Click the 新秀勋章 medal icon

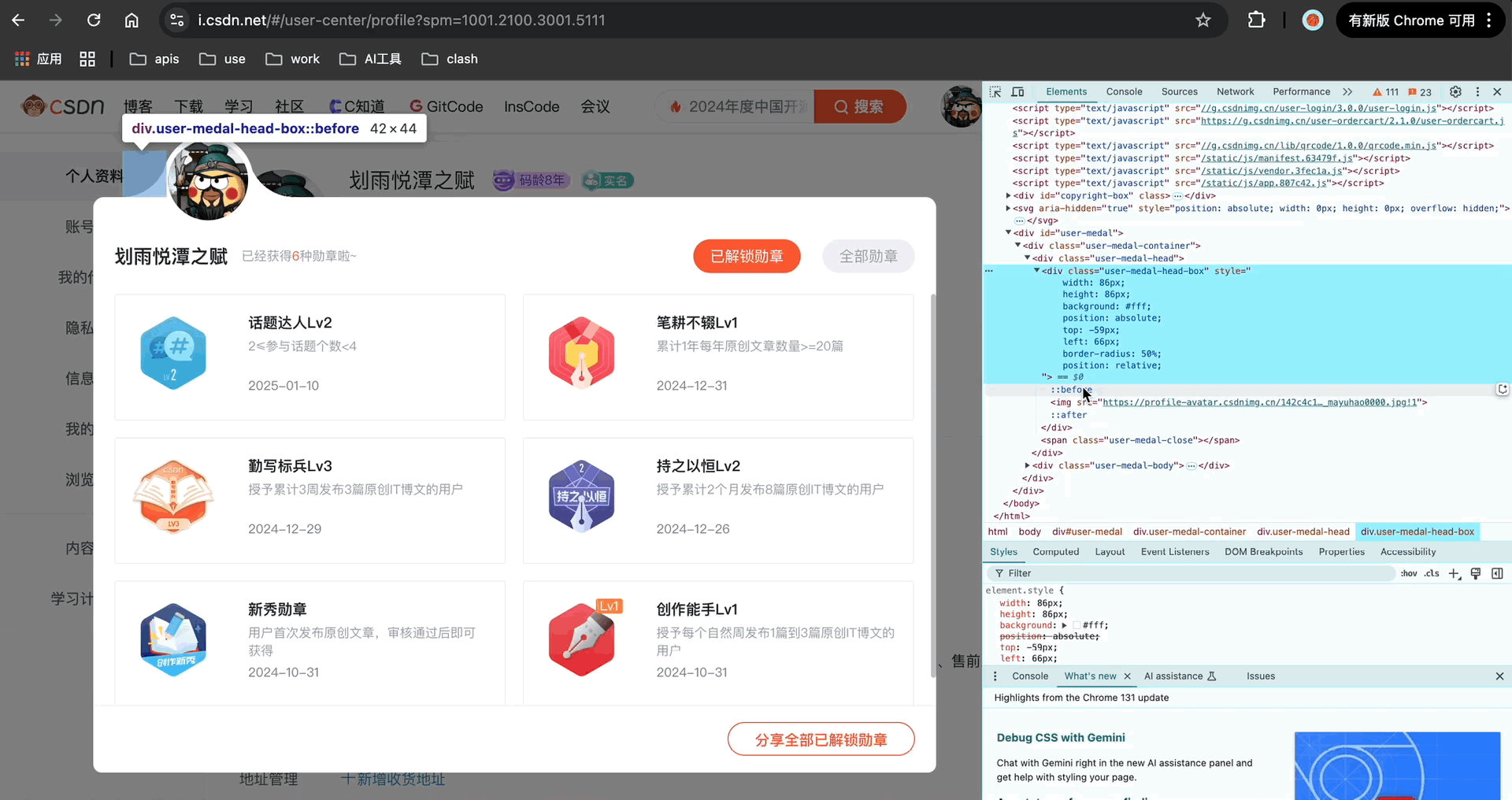(173, 639)
